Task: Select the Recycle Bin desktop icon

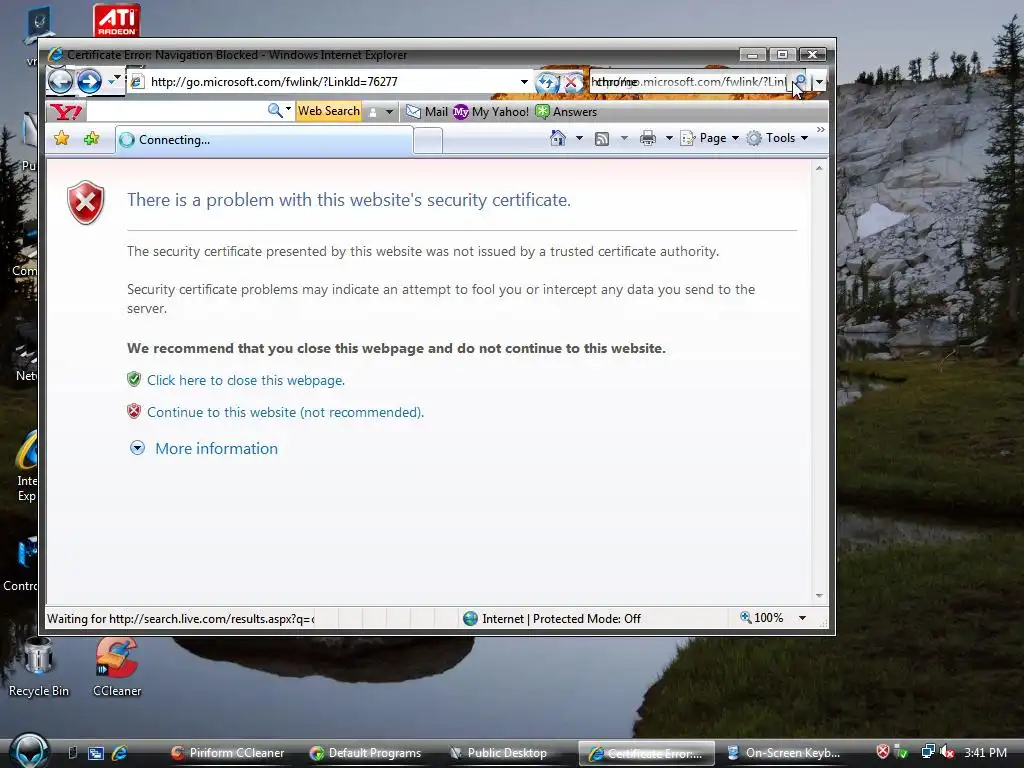Action: [38, 667]
